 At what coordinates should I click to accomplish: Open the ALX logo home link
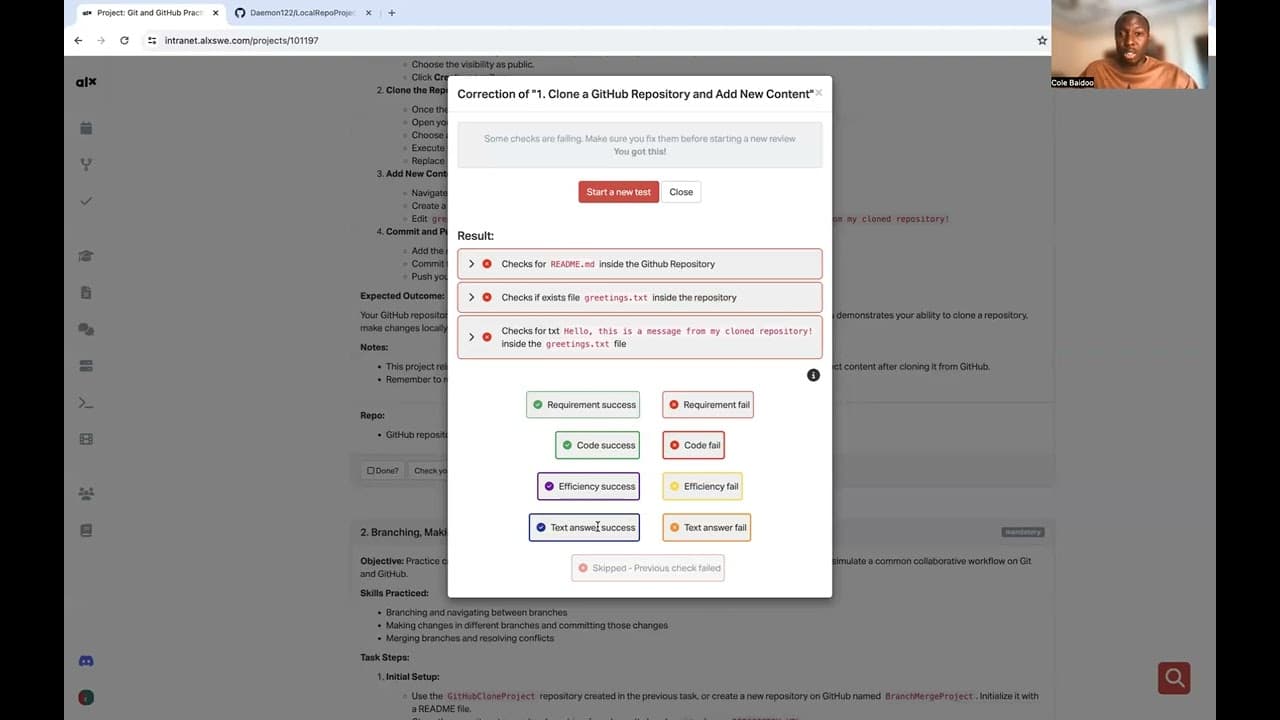(x=86, y=82)
